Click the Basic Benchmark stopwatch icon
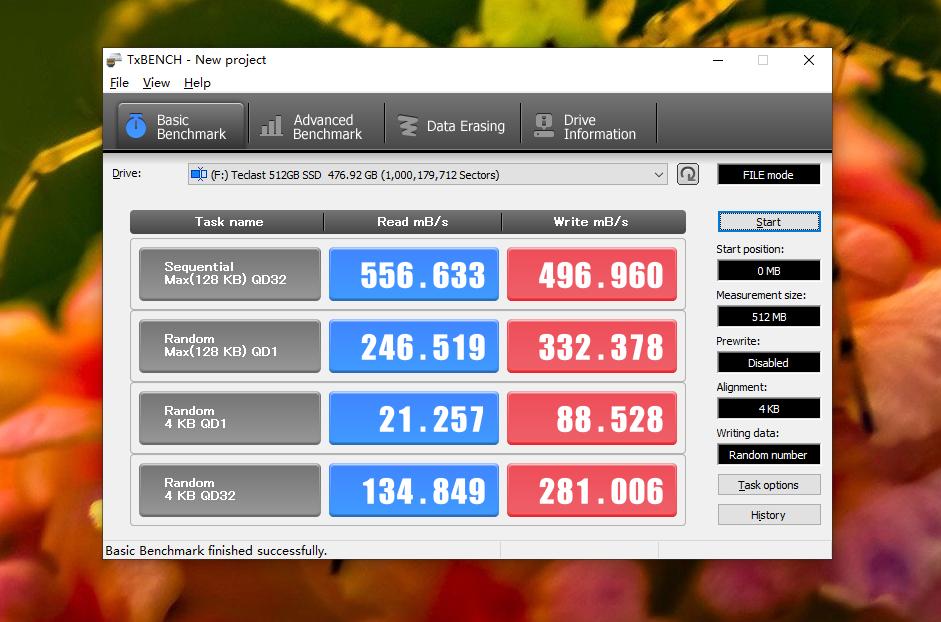 point(136,127)
